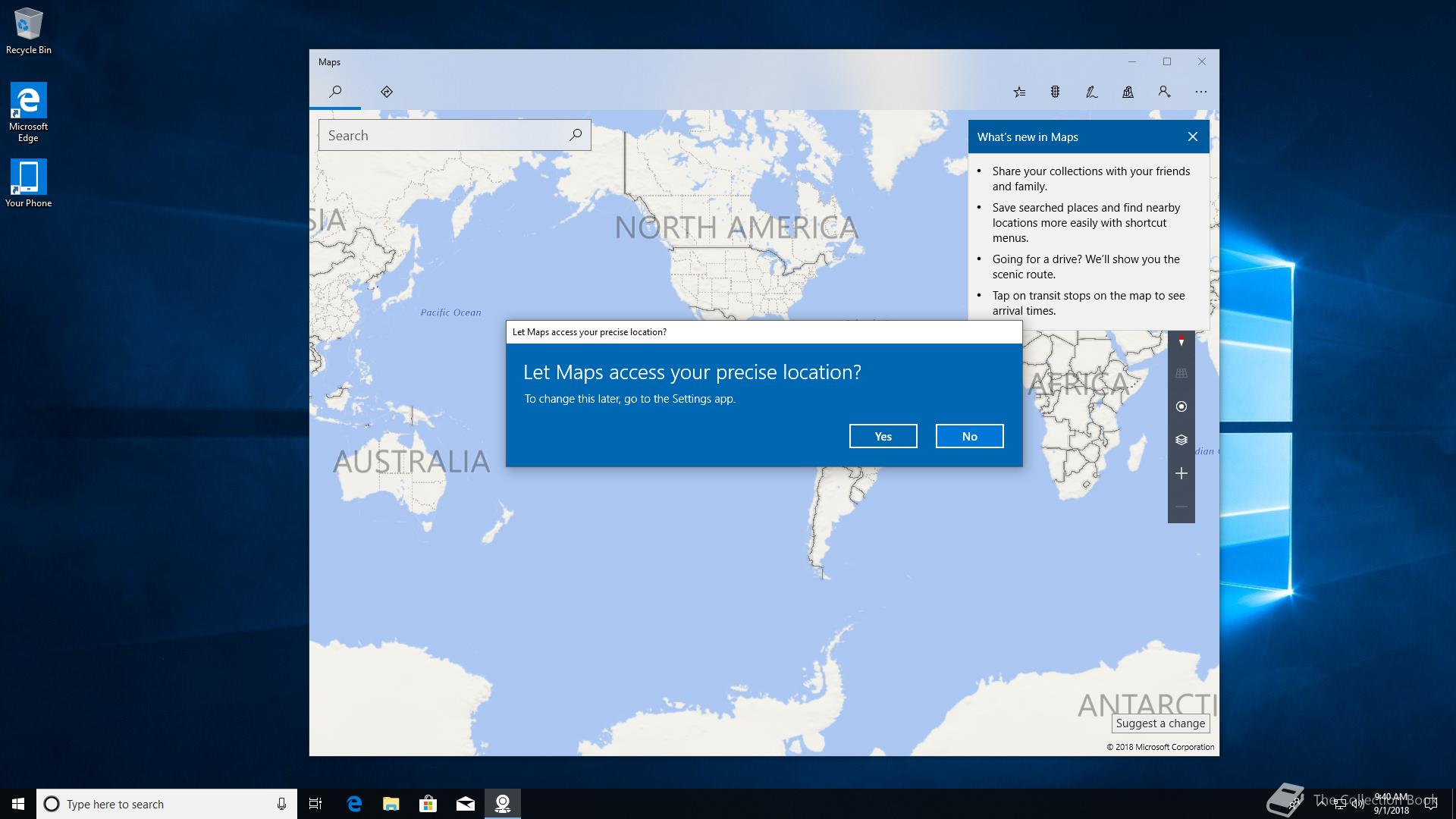1456x819 pixels.
Task: Open File Explorer from the taskbar
Action: click(391, 804)
